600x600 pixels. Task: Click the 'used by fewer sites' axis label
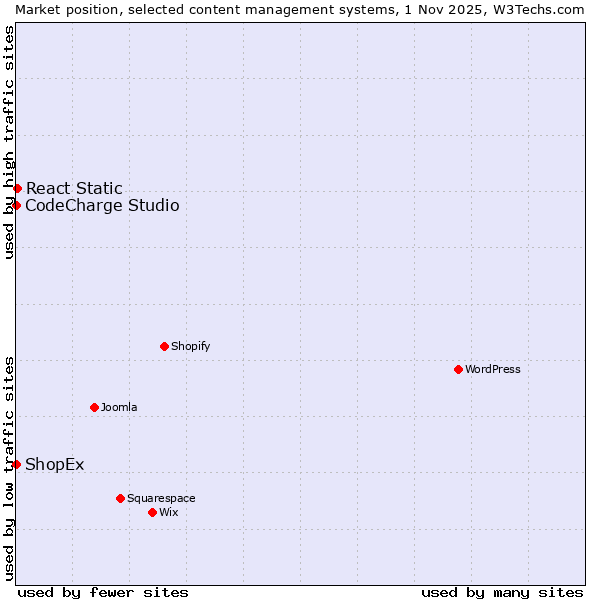(x=103, y=592)
